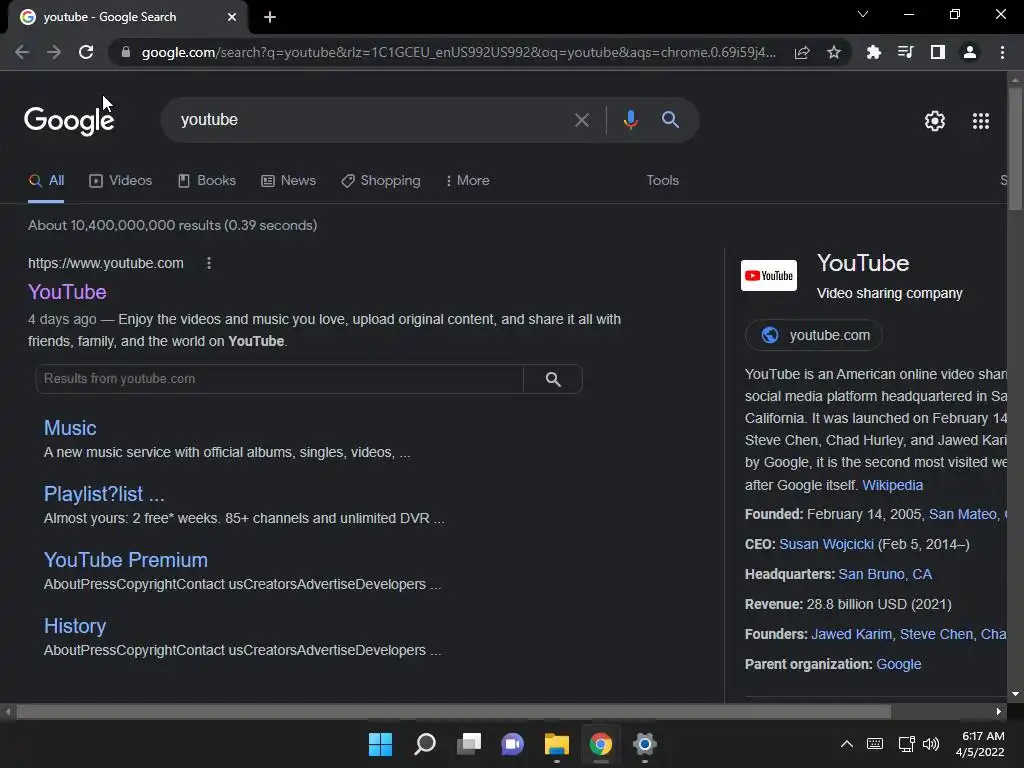The image size is (1024, 768).
Task: Go forward in browser history
Action: [x=54, y=52]
